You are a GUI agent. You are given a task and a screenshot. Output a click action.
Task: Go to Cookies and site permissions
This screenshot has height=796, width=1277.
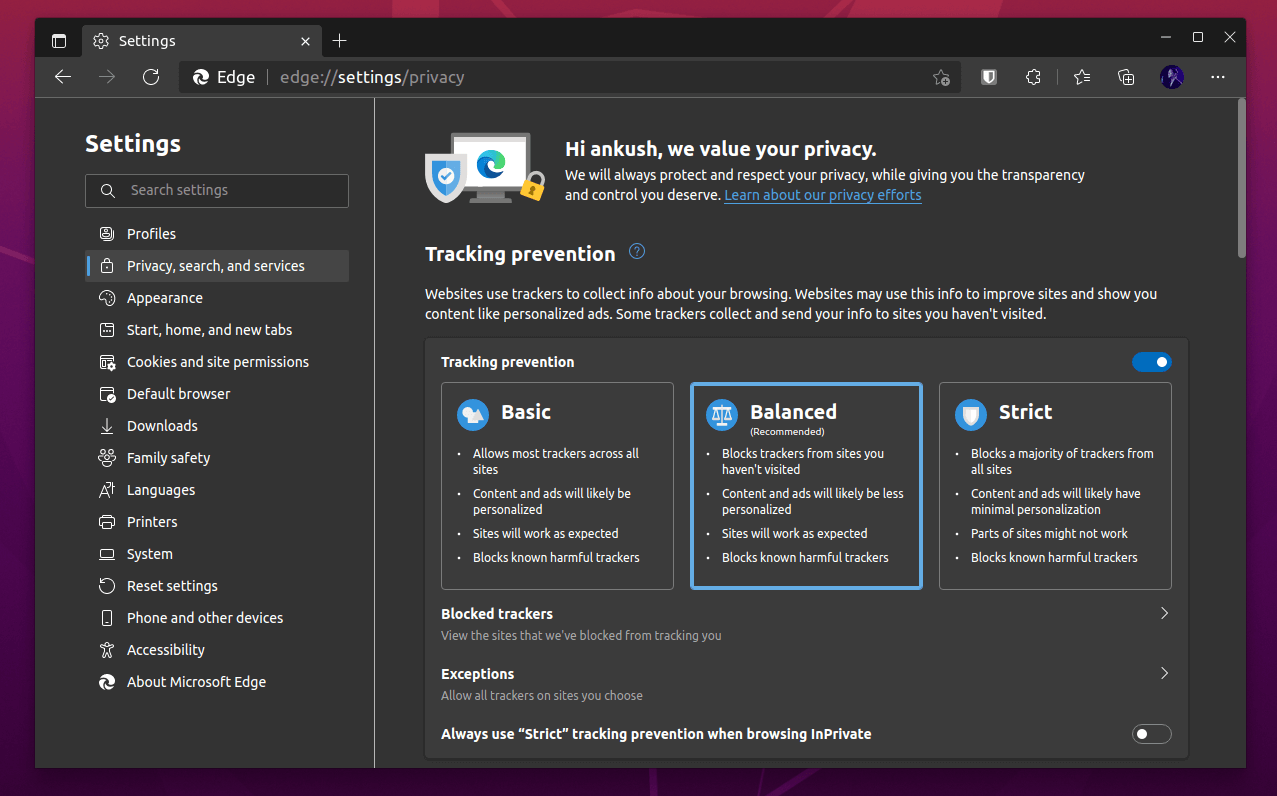click(x=217, y=362)
